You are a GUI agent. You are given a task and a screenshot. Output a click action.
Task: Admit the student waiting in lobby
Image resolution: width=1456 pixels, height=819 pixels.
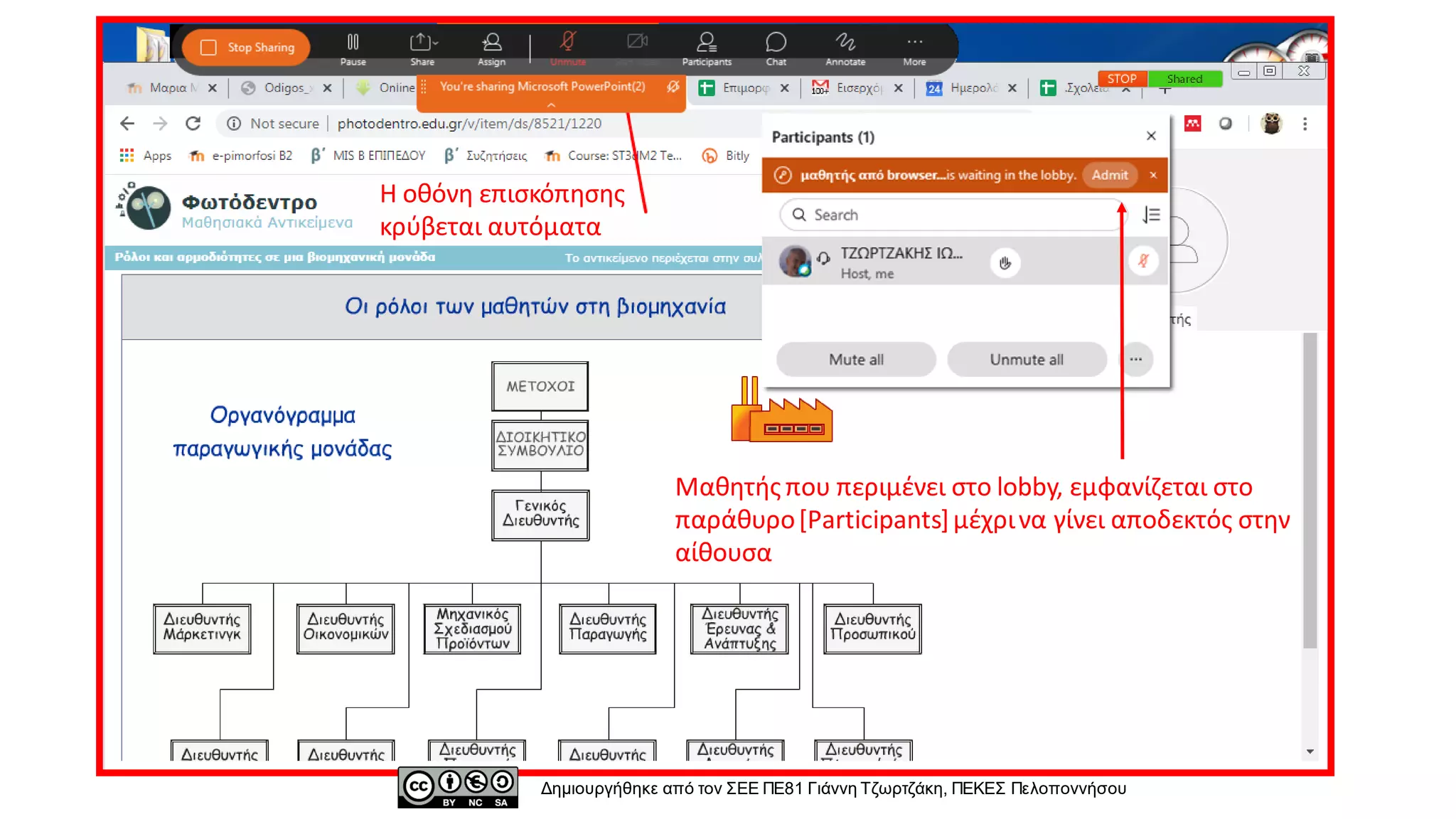(1109, 175)
